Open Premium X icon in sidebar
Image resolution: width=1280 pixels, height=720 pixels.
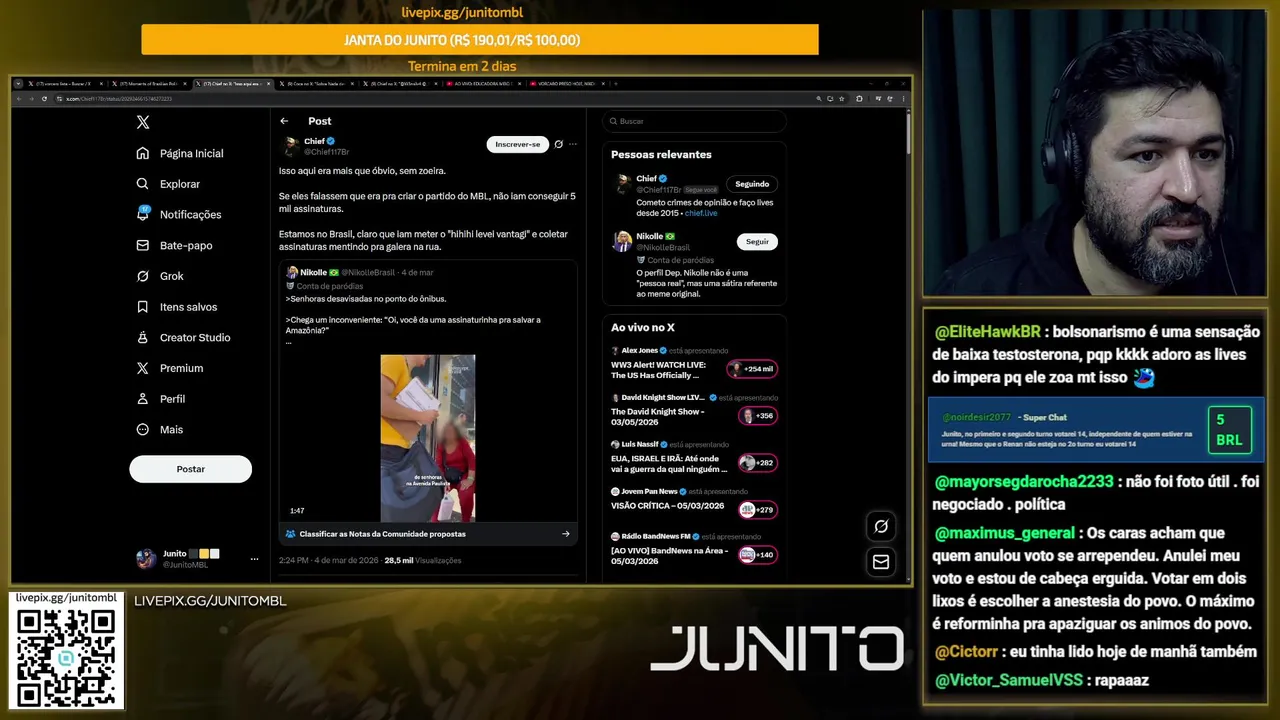[x=143, y=368]
